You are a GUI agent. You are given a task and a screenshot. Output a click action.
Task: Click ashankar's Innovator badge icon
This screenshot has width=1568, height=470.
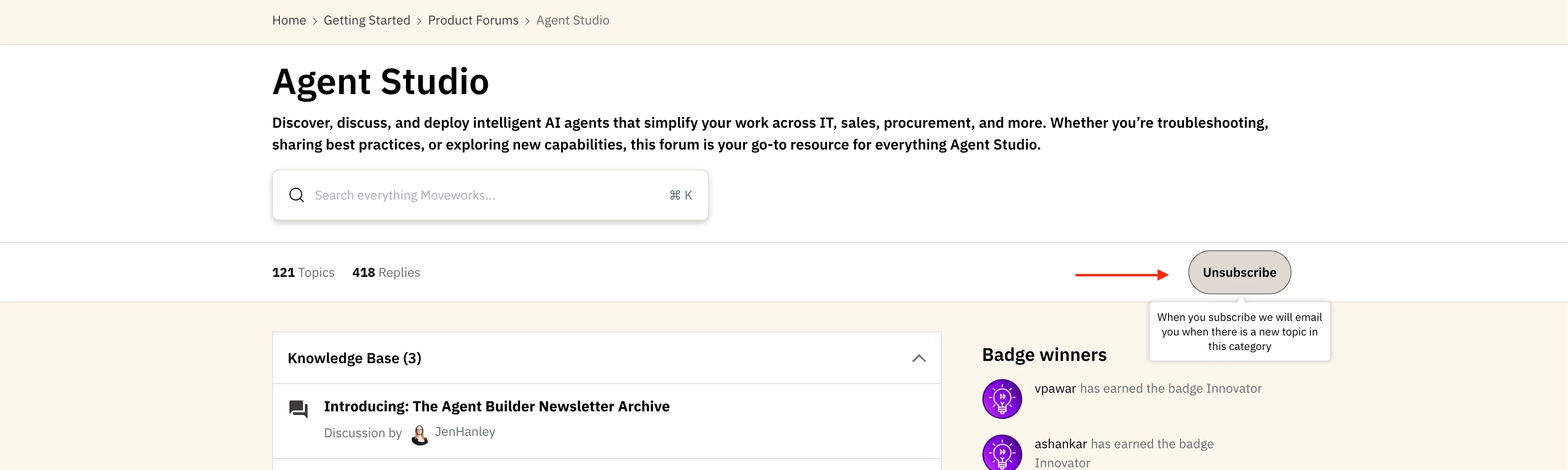coord(1002,452)
